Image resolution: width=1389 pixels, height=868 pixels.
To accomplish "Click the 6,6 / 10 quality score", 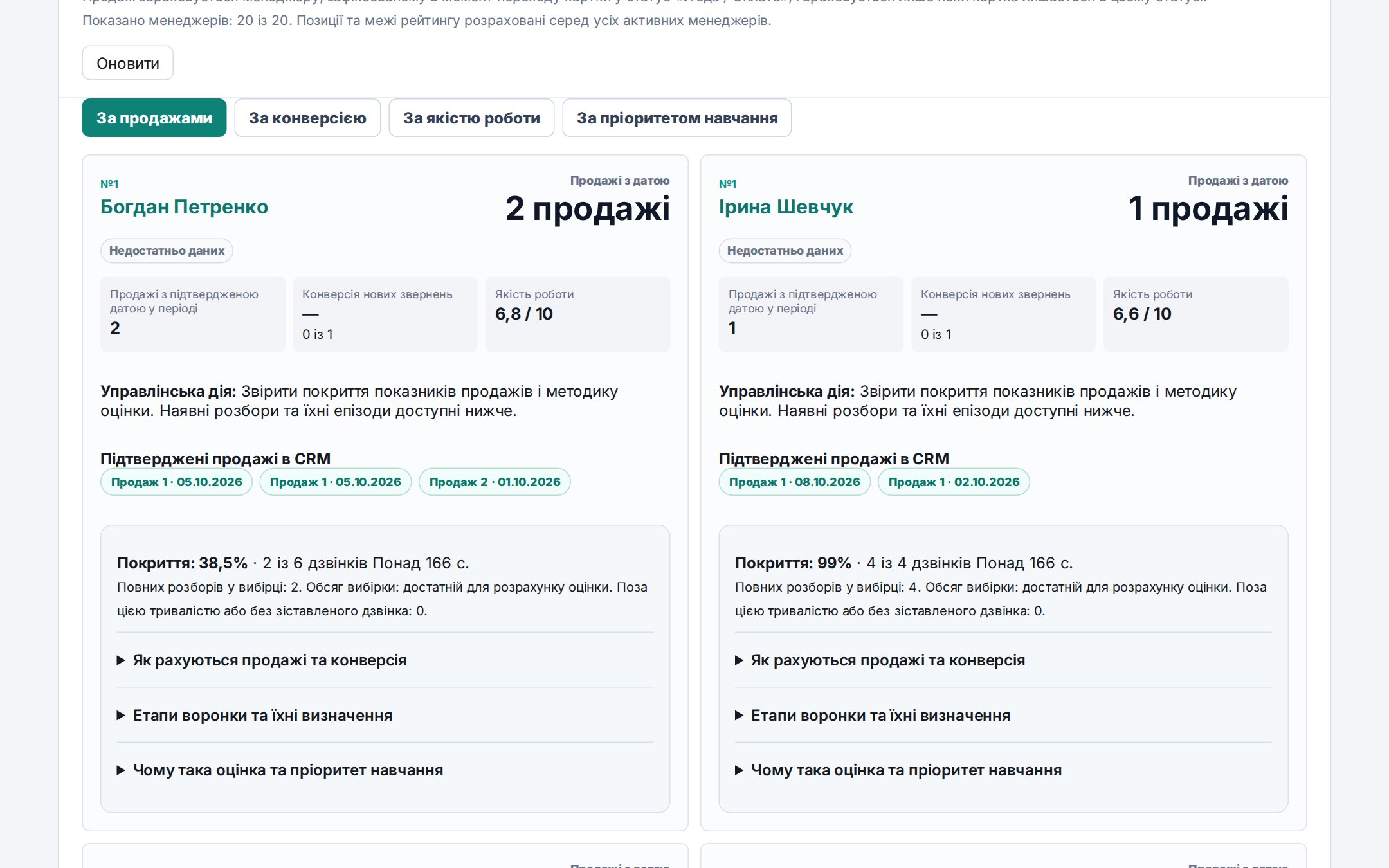I will click(x=1142, y=314).
